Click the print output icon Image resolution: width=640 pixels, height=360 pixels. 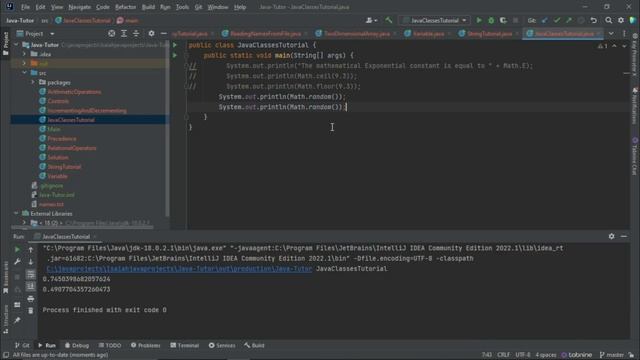click(31, 299)
